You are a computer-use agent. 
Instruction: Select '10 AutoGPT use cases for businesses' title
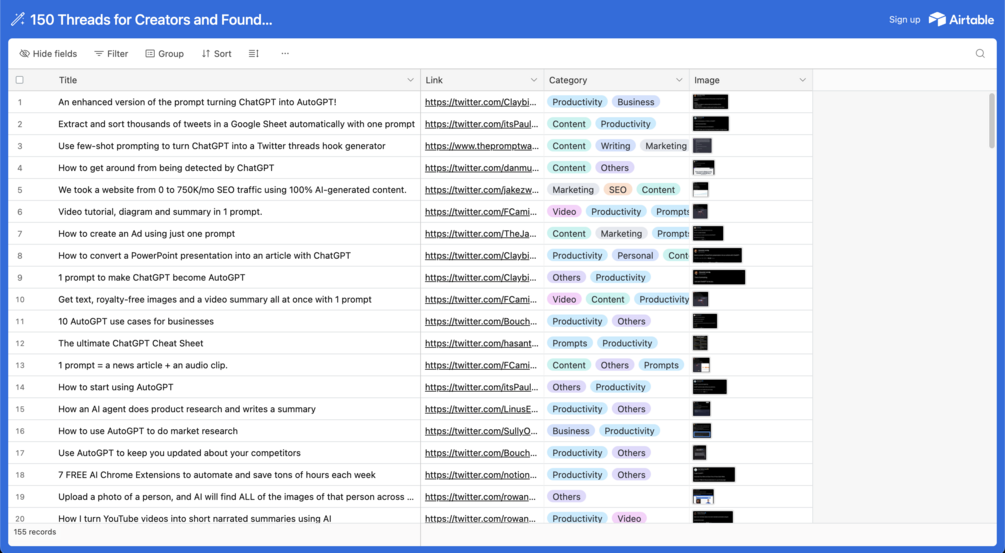point(136,322)
